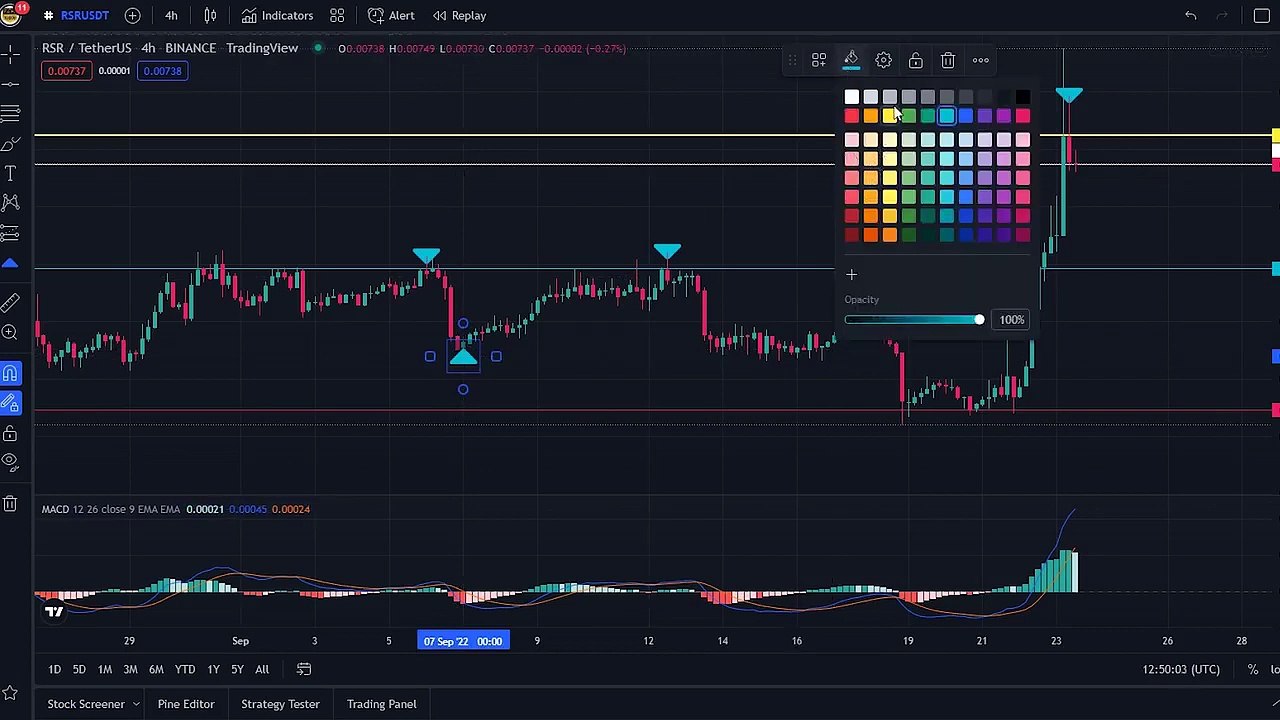Click the fullscreen layout square icon
The width and height of the screenshot is (1280, 720).
1262,15
